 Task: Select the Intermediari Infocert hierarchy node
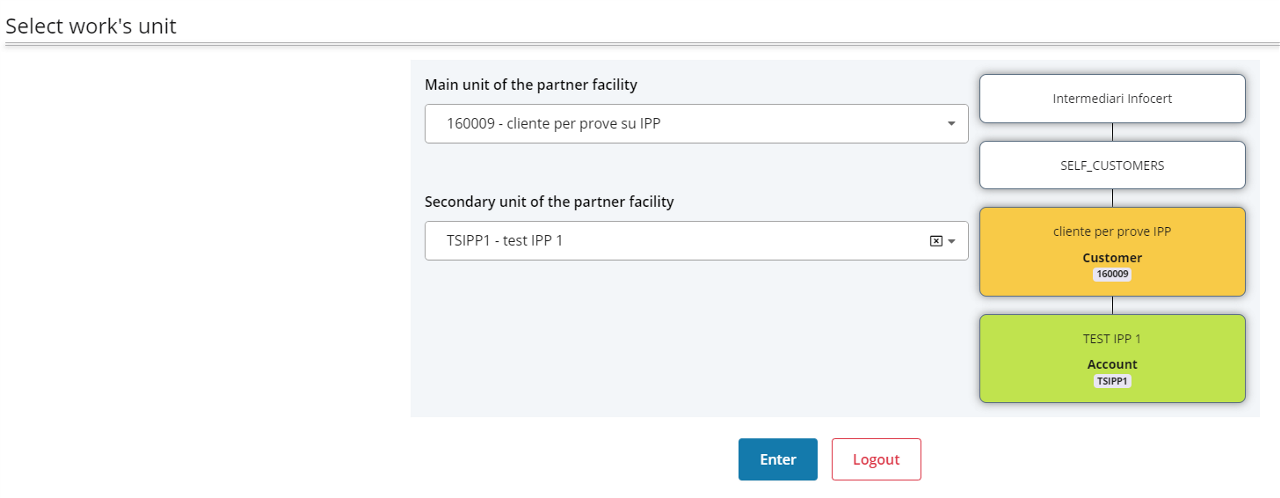(1112, 98)
